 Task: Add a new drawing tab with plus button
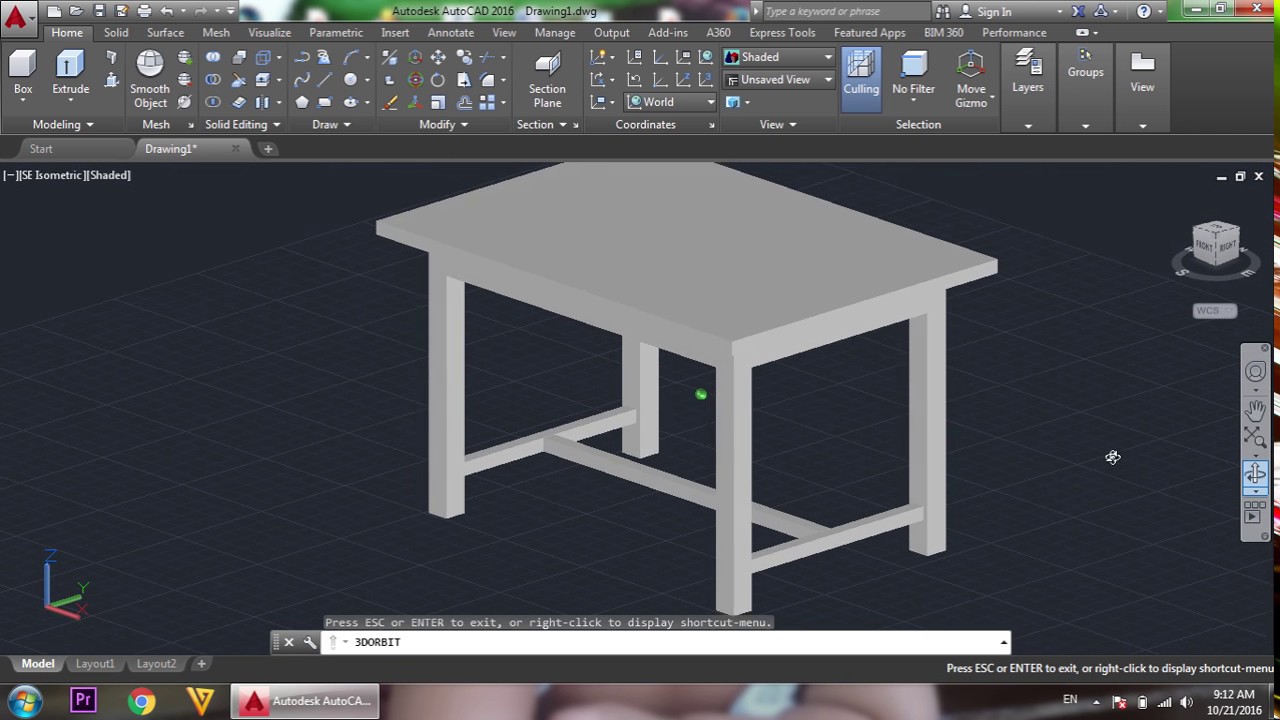[x=268, y=149]
